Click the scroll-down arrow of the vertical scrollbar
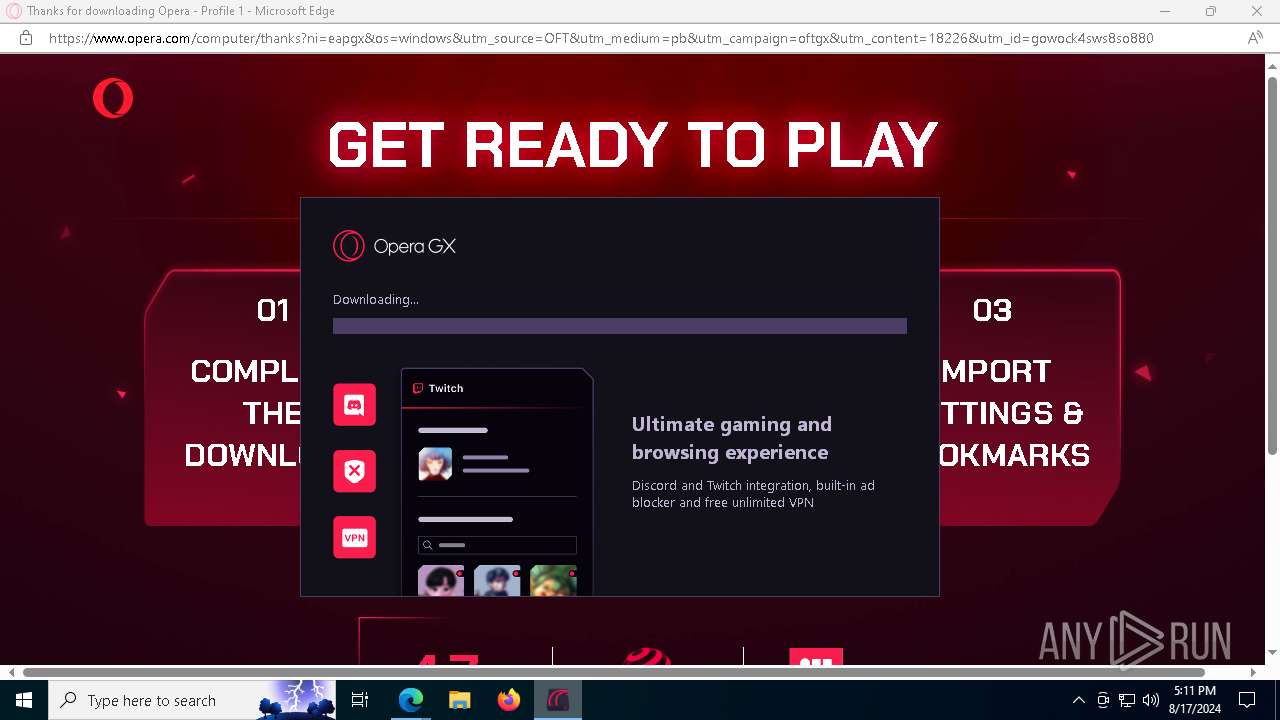The image size is (1280, 720). click(1272, 654)
